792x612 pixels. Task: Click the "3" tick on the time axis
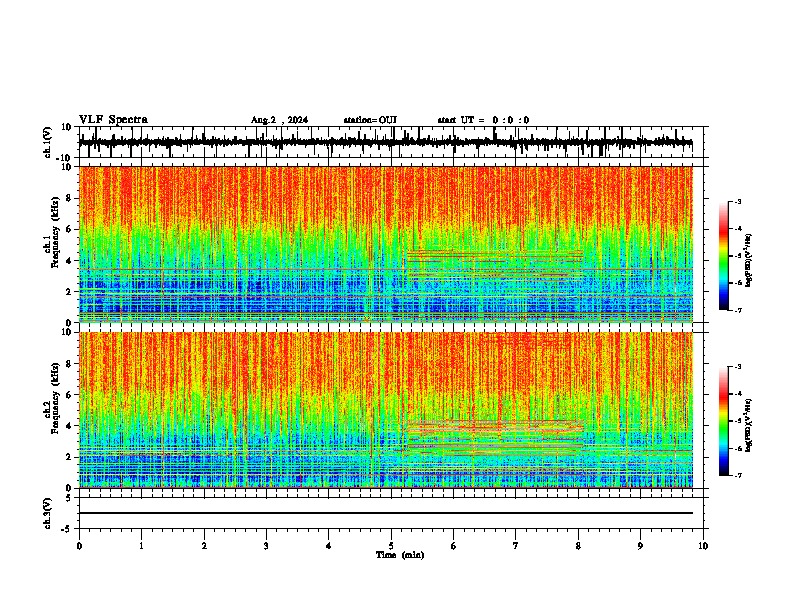point(266,546)
